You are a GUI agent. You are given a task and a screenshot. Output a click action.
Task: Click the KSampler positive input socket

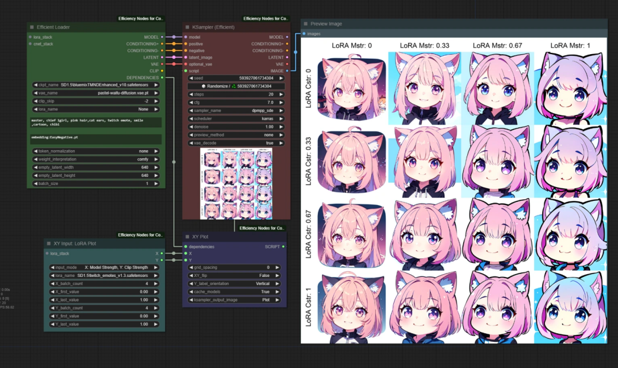click(186, 44)
